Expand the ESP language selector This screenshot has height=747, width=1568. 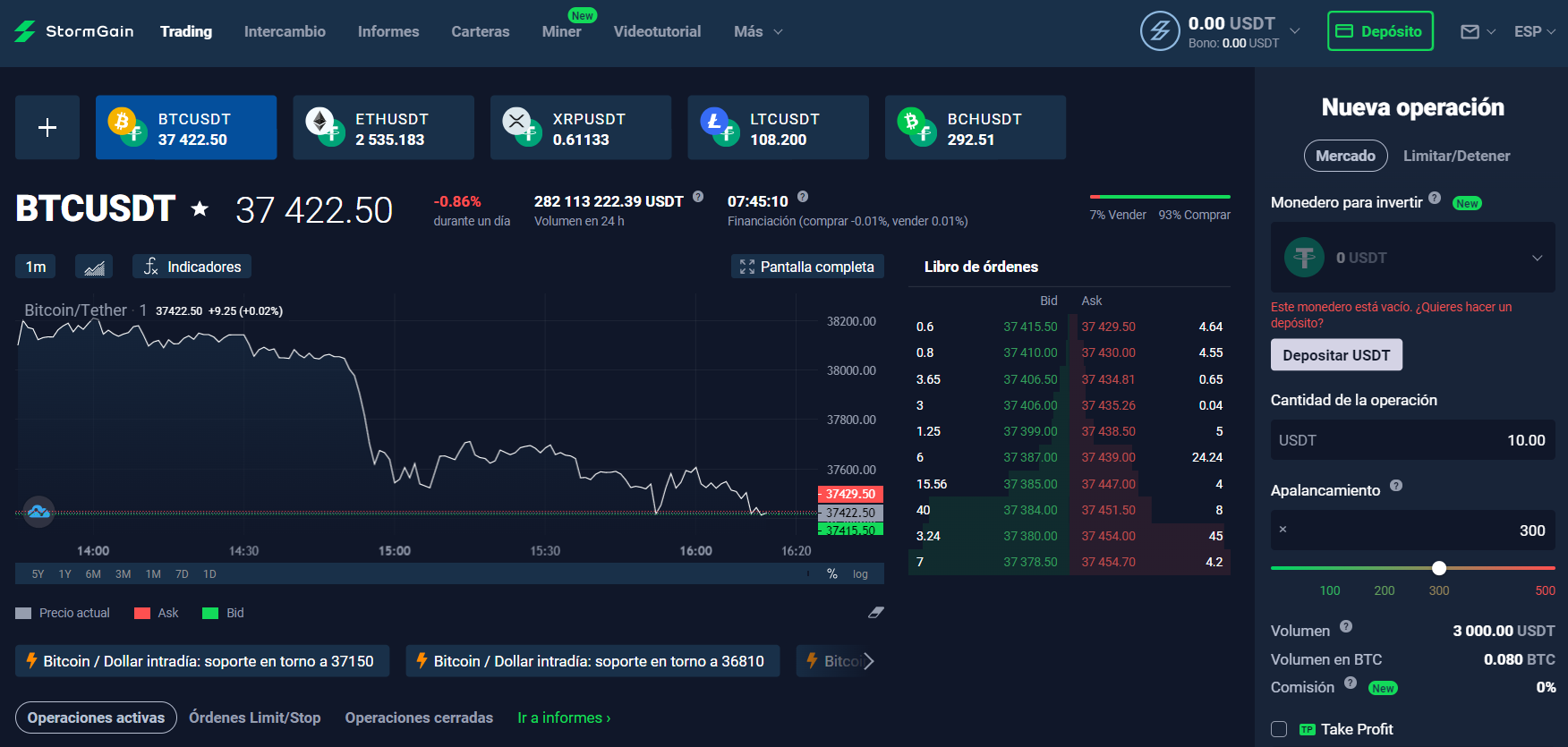tap(1534, 31)
